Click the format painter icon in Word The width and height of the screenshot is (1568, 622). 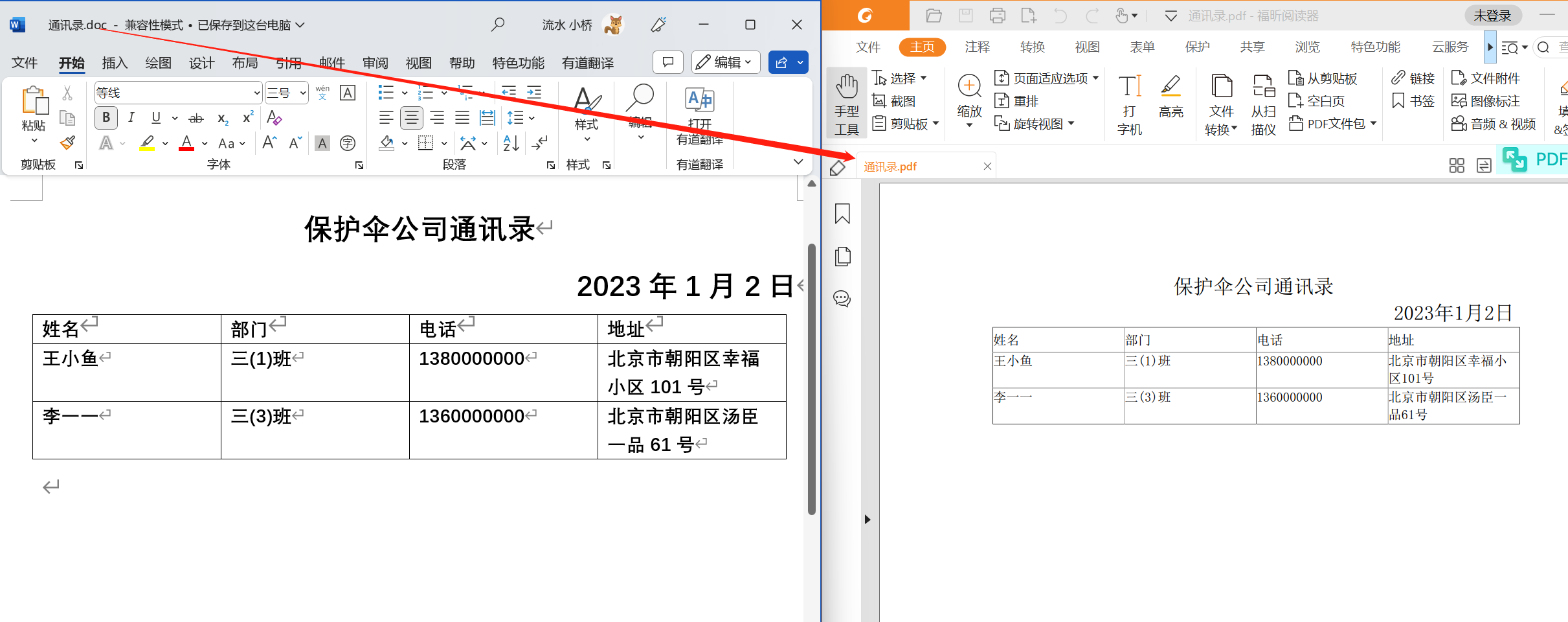(x=67, y=143)
